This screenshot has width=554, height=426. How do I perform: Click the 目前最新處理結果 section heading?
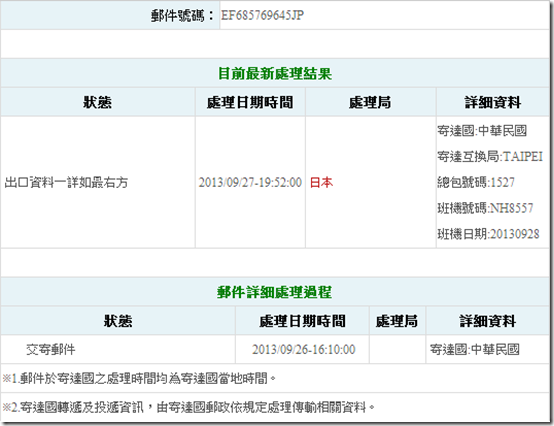[x=275, y=73]
